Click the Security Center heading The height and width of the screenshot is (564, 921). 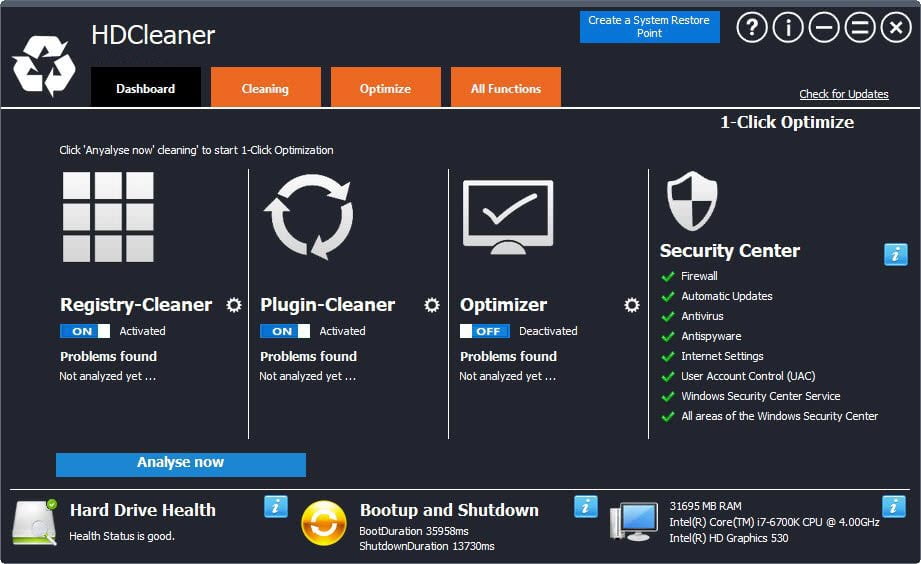click(x=730, y=251)
